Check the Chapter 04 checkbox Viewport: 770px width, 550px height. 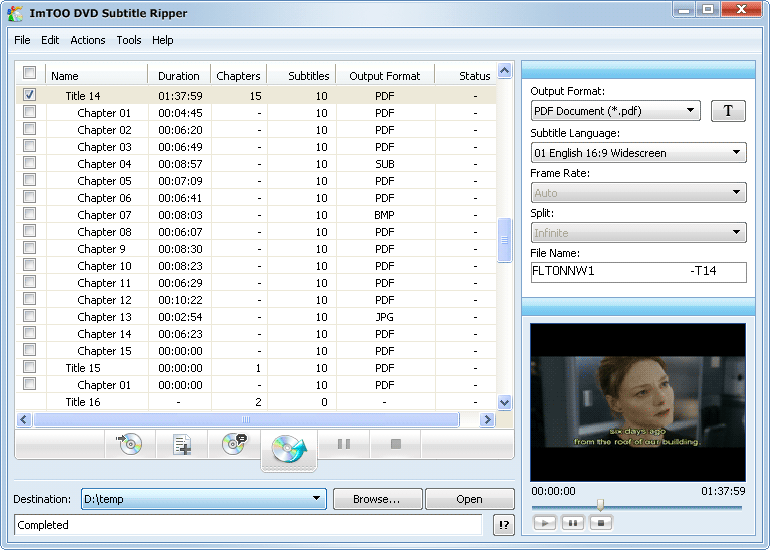(x=29, y=163)
